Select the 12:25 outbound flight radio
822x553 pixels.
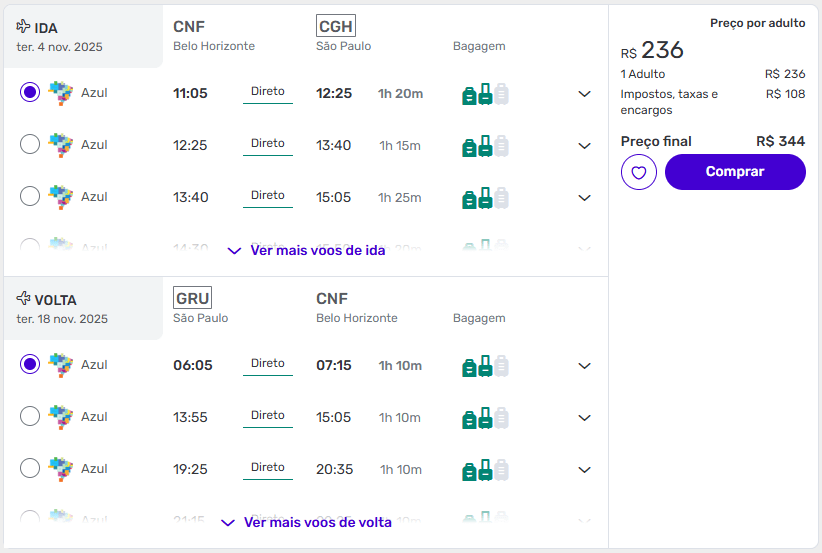pyautogui.click(x=30, y=145)
